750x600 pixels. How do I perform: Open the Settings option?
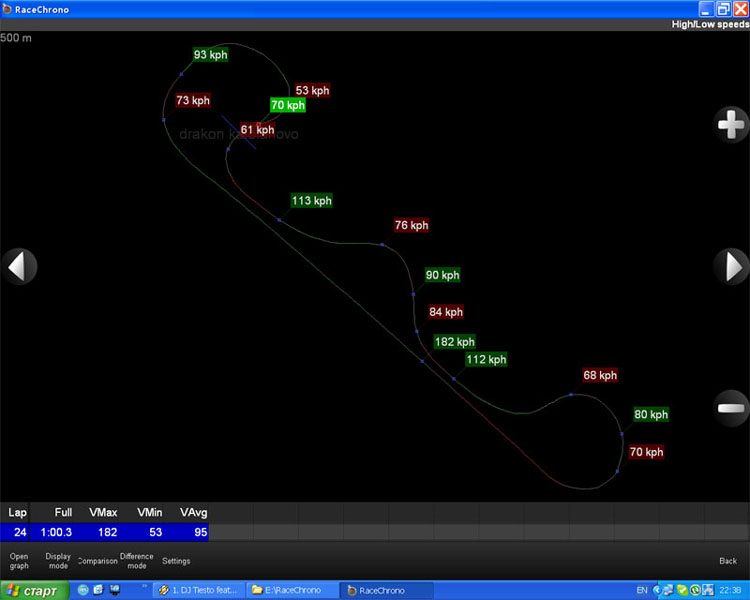point(176,561)
